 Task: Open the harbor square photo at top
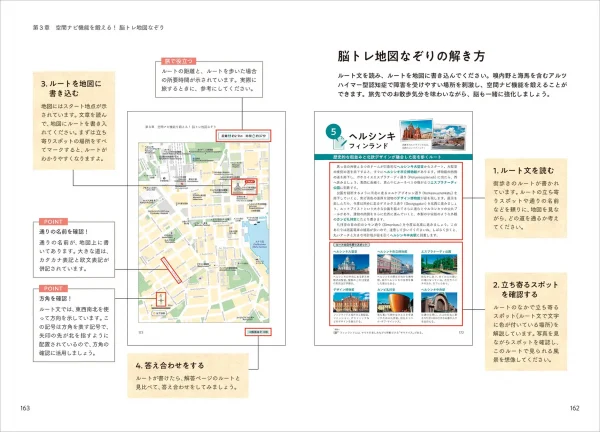449,137
